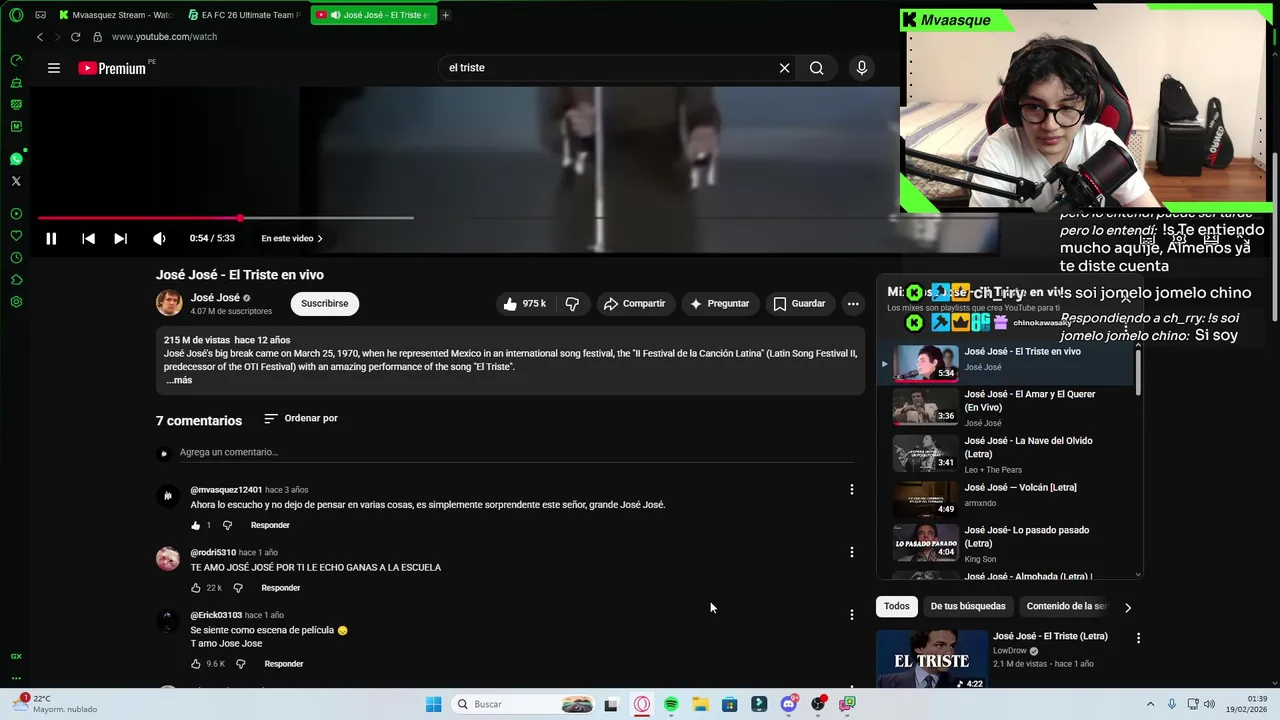Like the video with 975 k
Viewport: 1280px width, 720px height.
click(x=525, y=304)
